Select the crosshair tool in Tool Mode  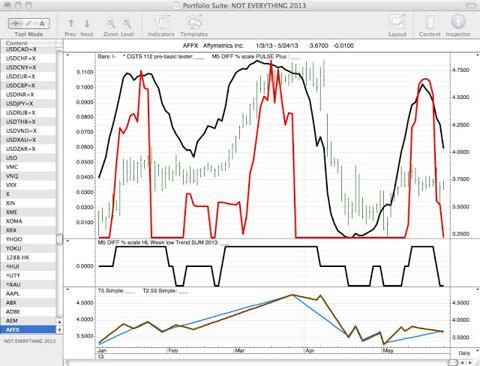click(15, 23)
